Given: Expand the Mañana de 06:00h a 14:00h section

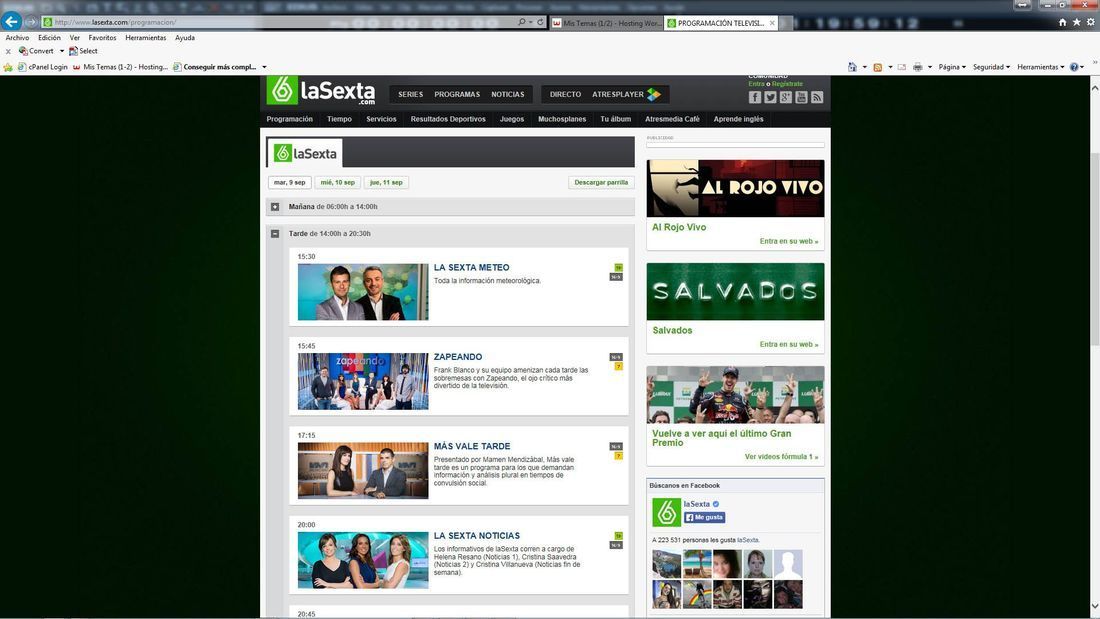Looking at the screenshot, I should pyautogui.click(x=275, y=207).
